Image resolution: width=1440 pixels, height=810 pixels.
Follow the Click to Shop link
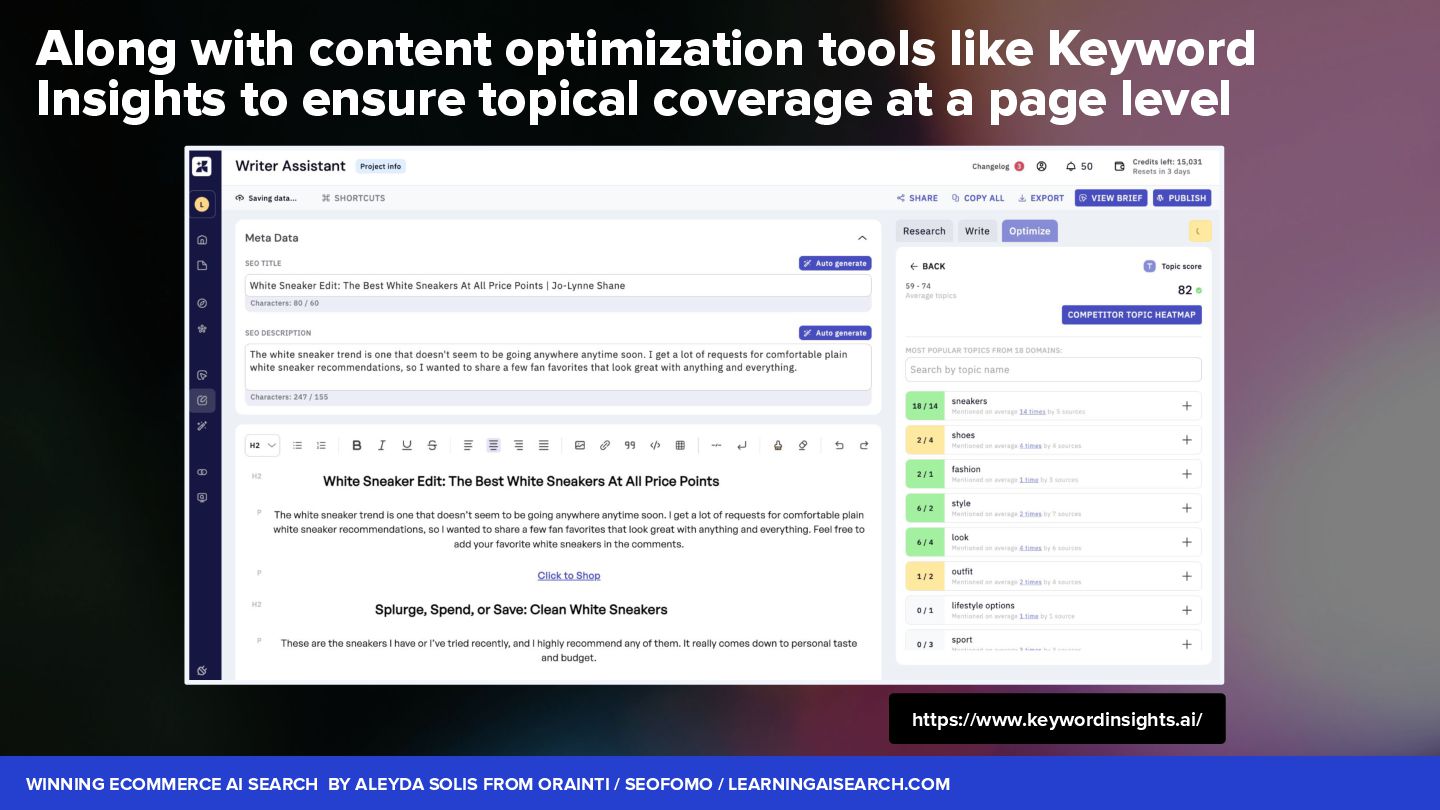coord(569,575)
